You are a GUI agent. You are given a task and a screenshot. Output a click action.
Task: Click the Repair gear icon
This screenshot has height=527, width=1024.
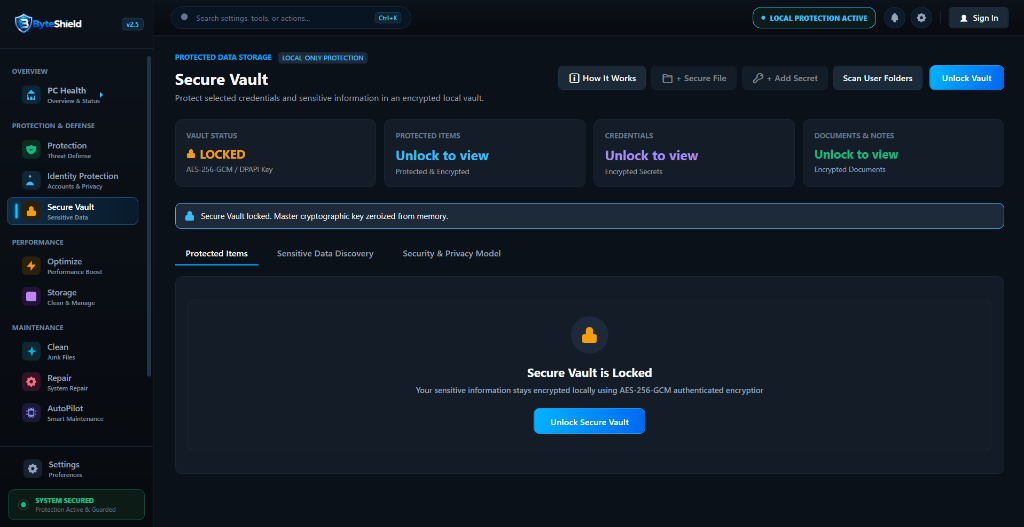31,382
